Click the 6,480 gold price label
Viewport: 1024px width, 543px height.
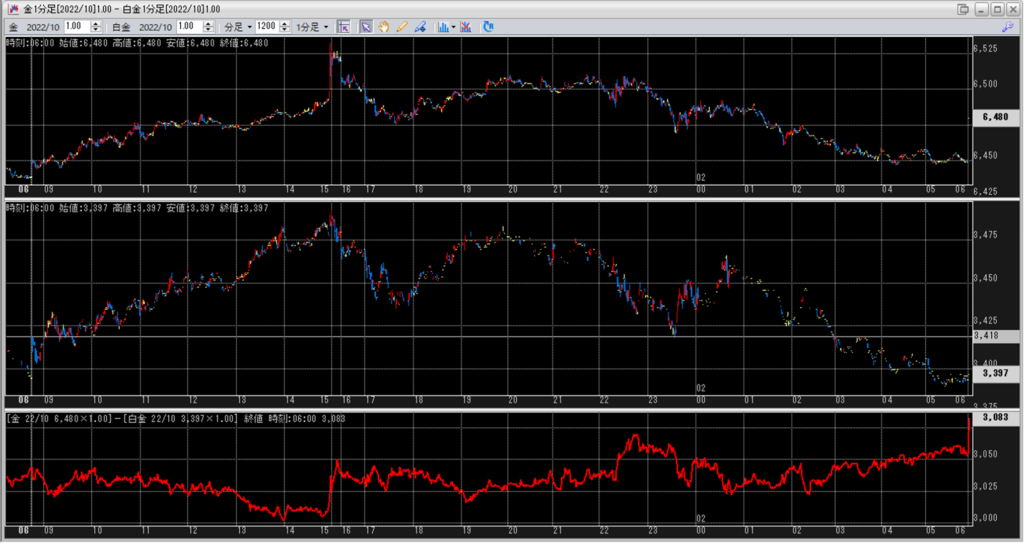[994, 117]
